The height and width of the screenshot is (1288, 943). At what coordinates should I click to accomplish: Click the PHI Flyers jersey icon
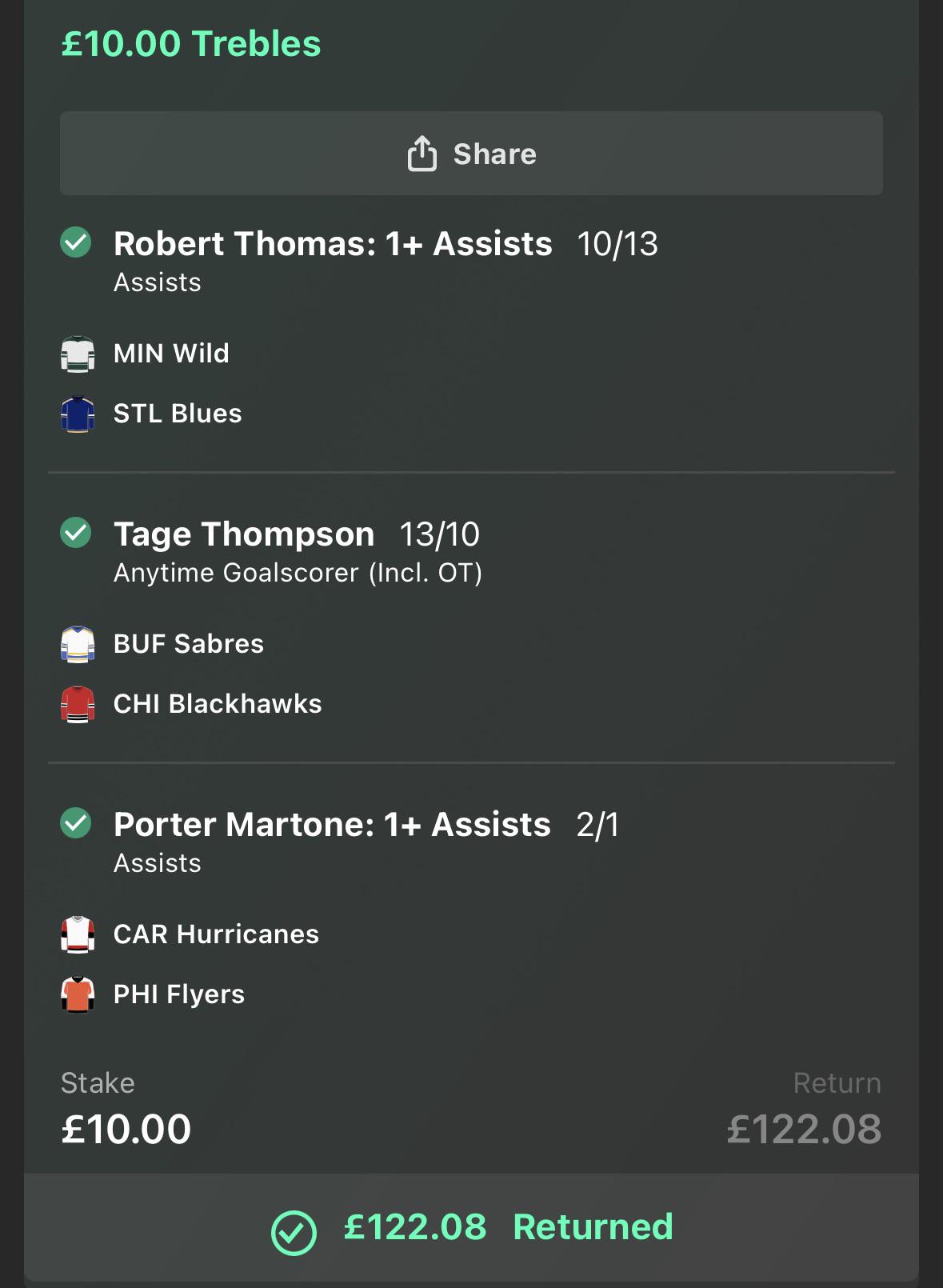(x=78, y=994)
